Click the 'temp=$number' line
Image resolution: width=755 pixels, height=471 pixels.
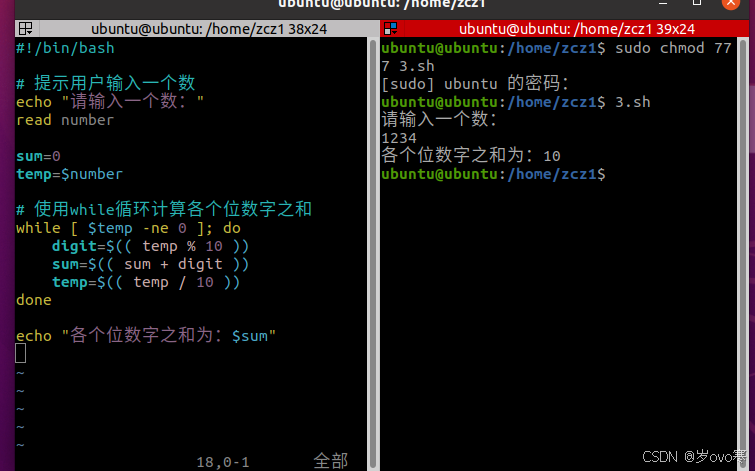69,174
